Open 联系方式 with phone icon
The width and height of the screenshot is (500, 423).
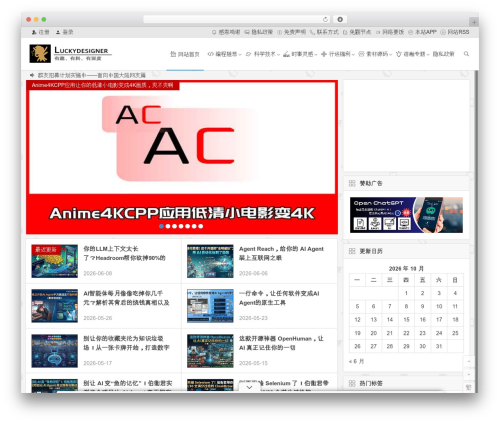(324, 32)
